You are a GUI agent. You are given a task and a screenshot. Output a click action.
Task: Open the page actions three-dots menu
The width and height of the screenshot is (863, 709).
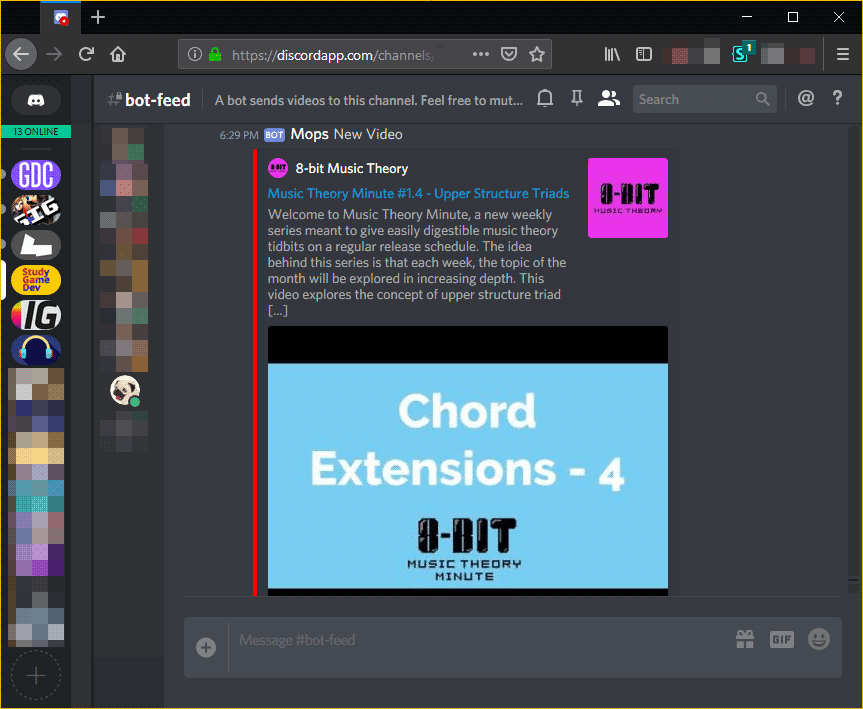[x=480, y=54]
